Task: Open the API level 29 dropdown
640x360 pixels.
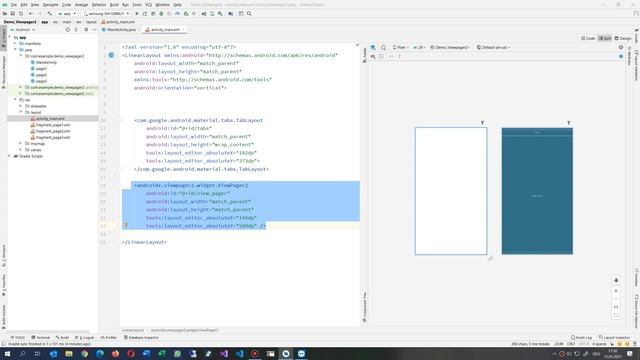Action: click(419, 47)
